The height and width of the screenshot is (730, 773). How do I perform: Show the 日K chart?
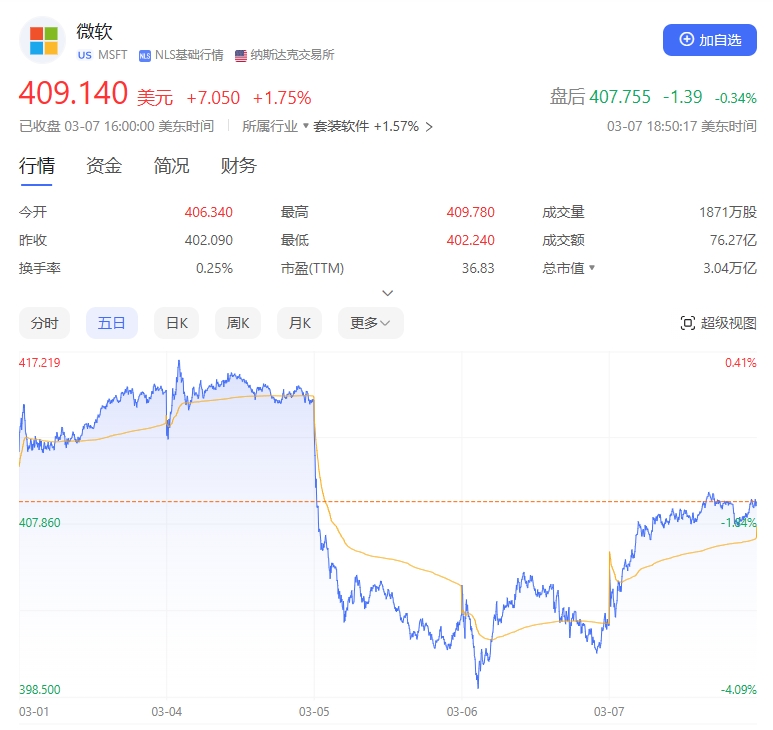176,323
